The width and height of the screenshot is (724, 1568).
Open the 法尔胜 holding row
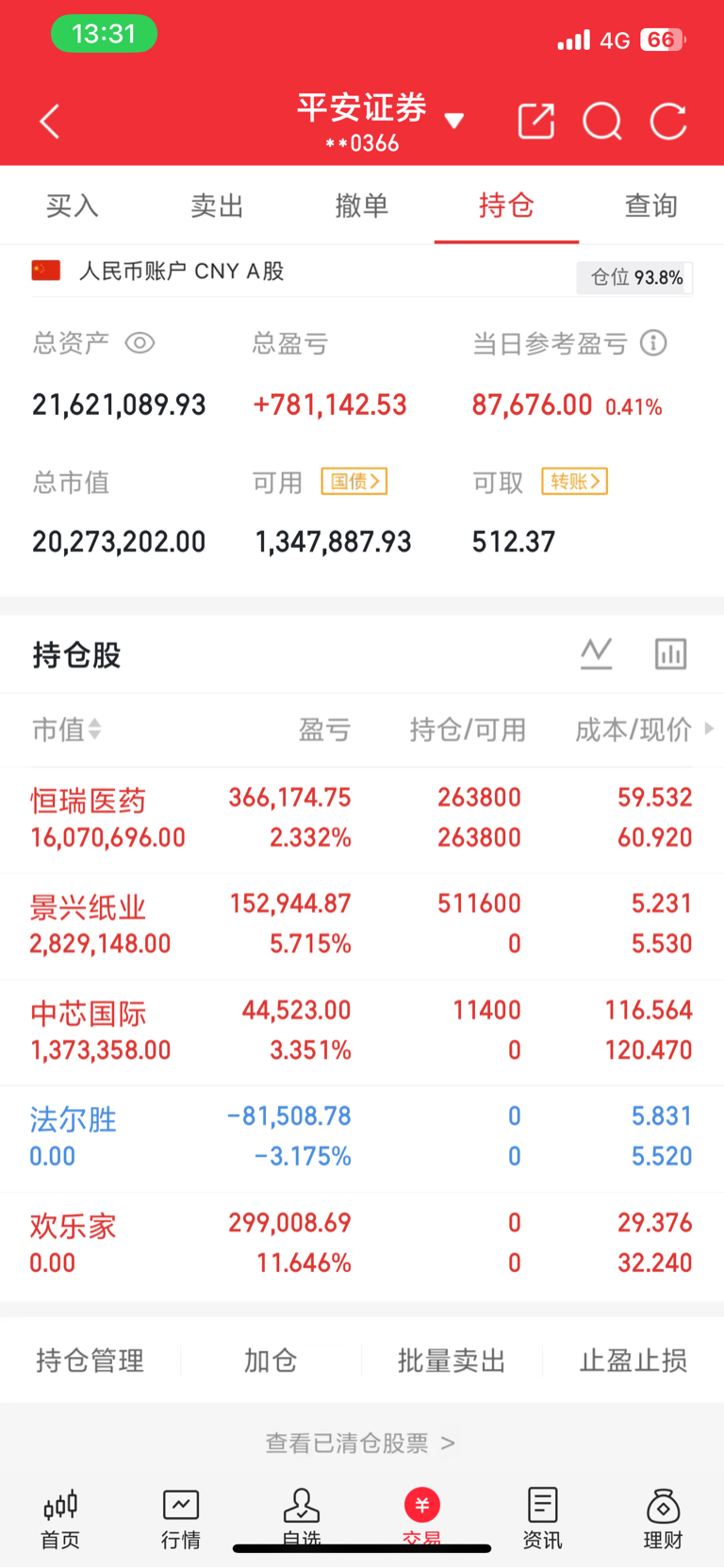(x=362, y=1138)
